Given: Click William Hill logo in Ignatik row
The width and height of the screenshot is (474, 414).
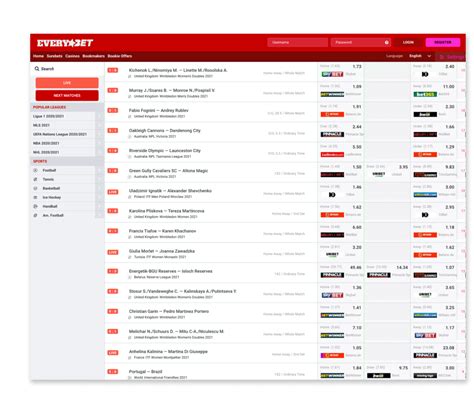Looking at the screenshot, I should (x=425, y=195).
